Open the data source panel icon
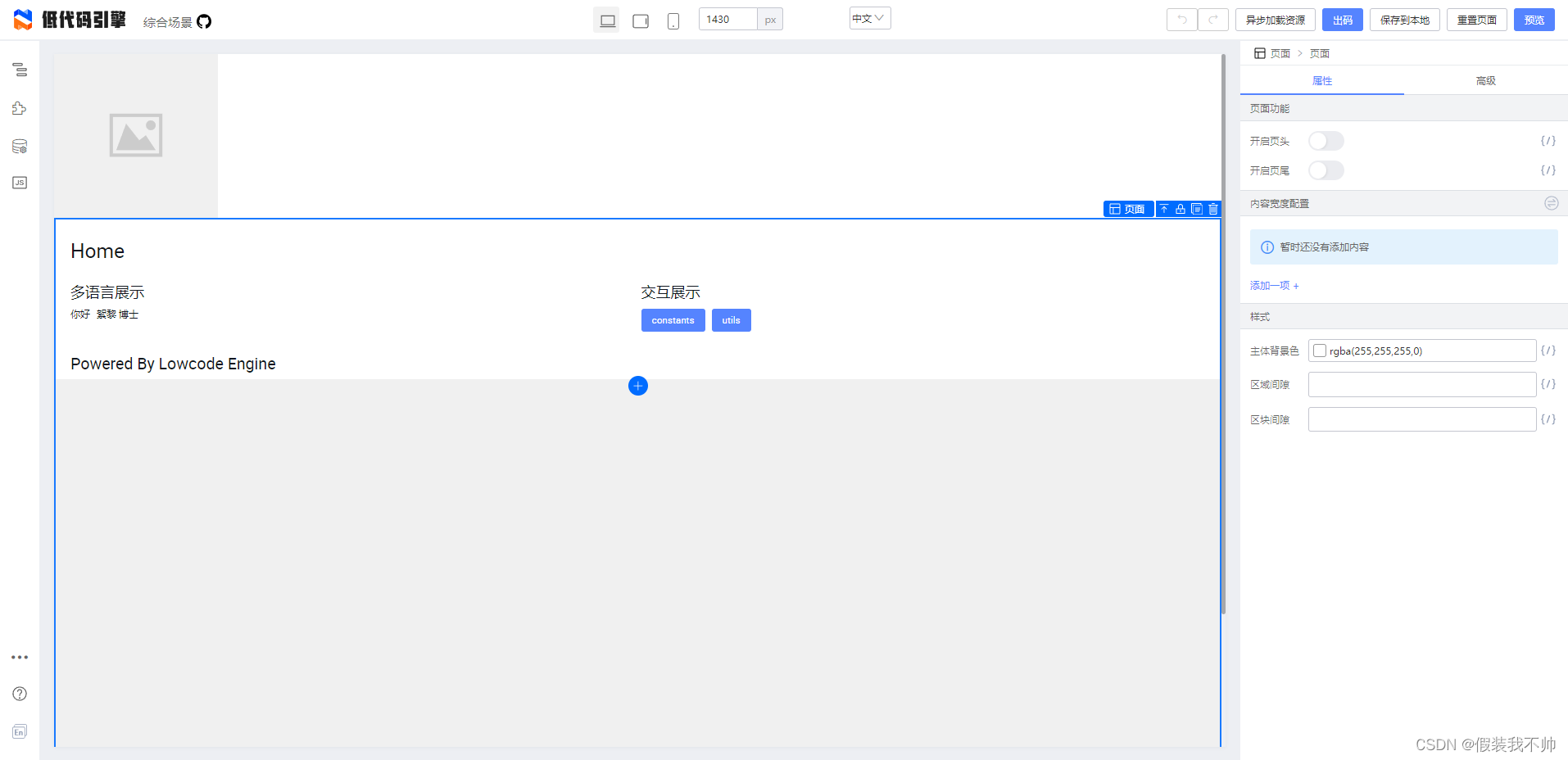This screenshot has height=760, width=1568. point(20,147)
